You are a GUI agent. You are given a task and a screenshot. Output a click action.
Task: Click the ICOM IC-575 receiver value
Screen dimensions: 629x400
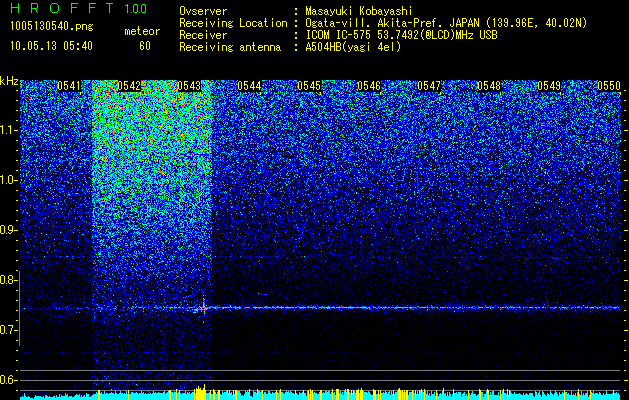click(401, 35)
